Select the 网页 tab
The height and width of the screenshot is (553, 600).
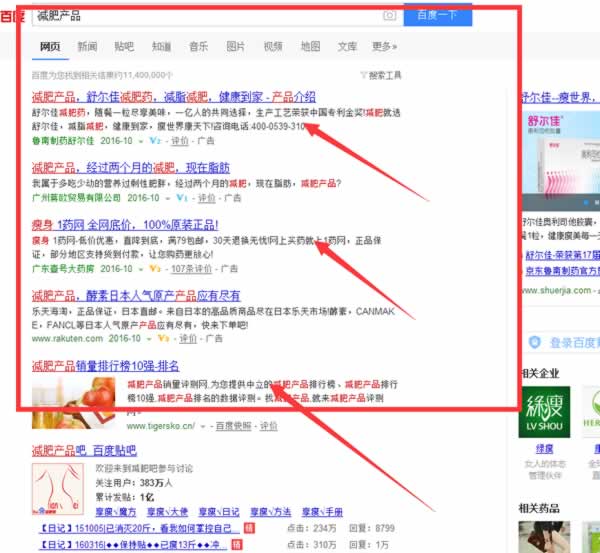[x=50, y=47]
